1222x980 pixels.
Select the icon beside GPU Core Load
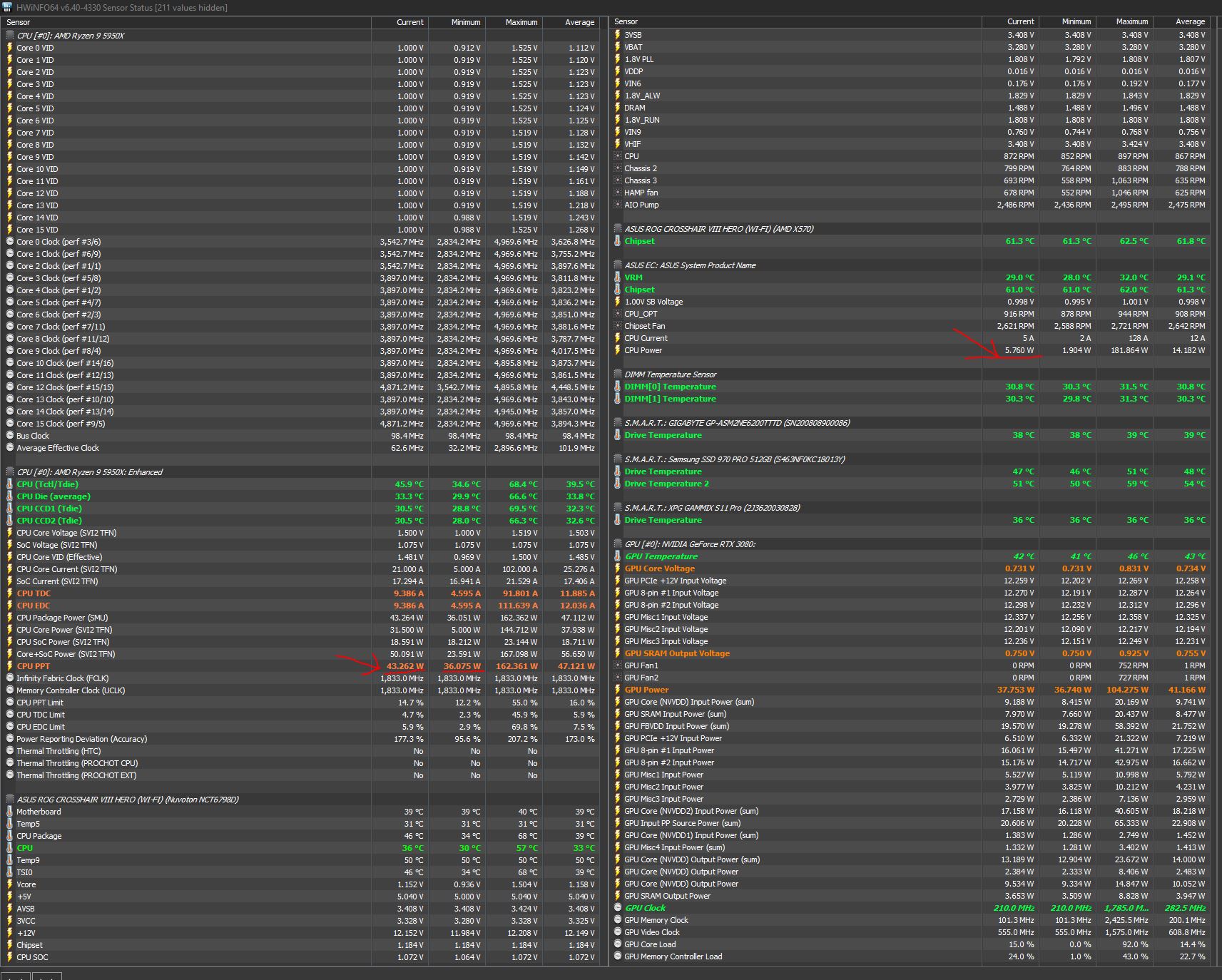pyautogui.click(x=618, y=944)
